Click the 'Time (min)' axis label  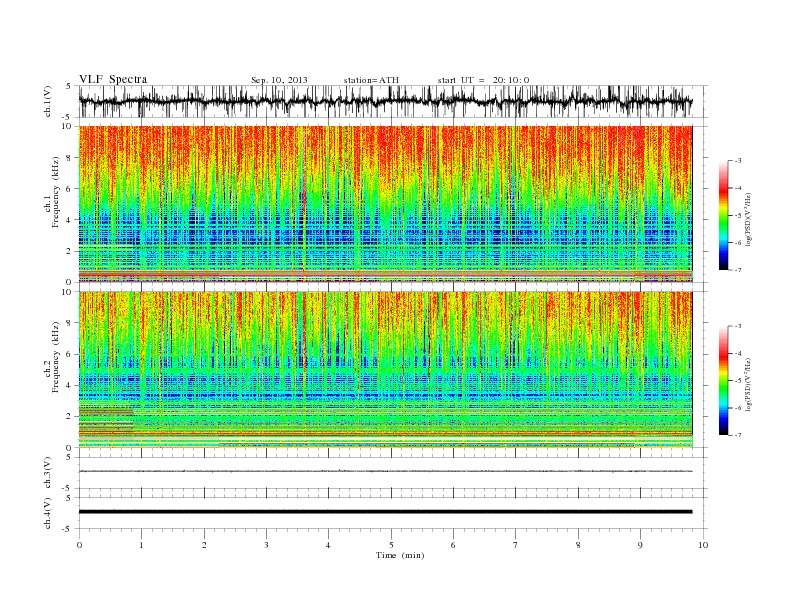pos(400,555)
